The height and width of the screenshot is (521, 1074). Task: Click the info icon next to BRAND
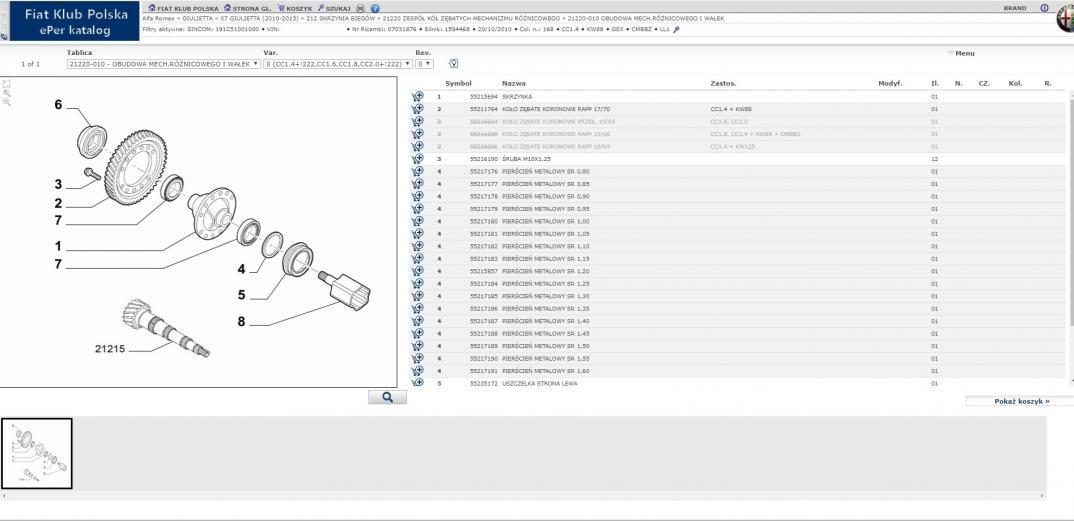tap(1045, 8)
